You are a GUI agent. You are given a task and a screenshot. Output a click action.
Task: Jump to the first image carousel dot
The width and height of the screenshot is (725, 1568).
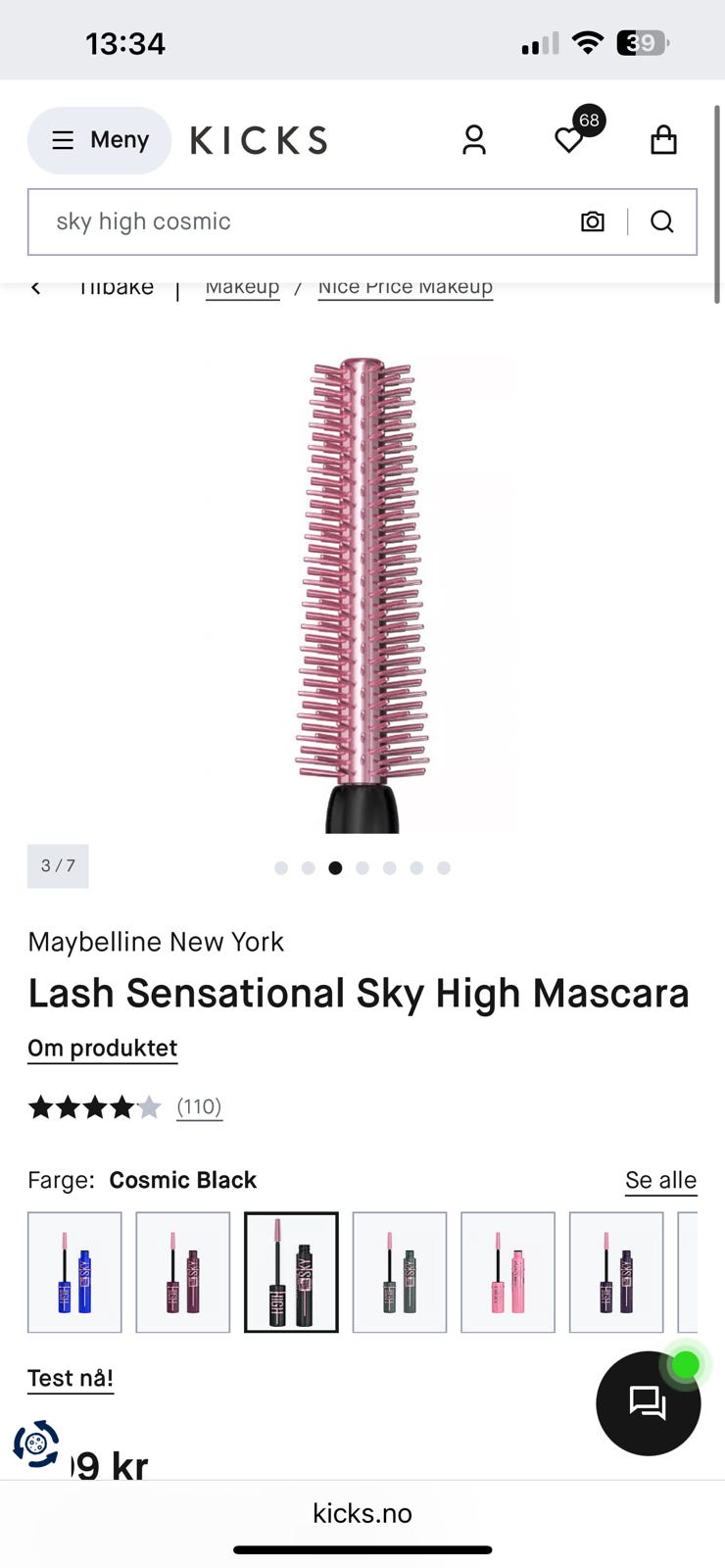click(x=281, y=867)
